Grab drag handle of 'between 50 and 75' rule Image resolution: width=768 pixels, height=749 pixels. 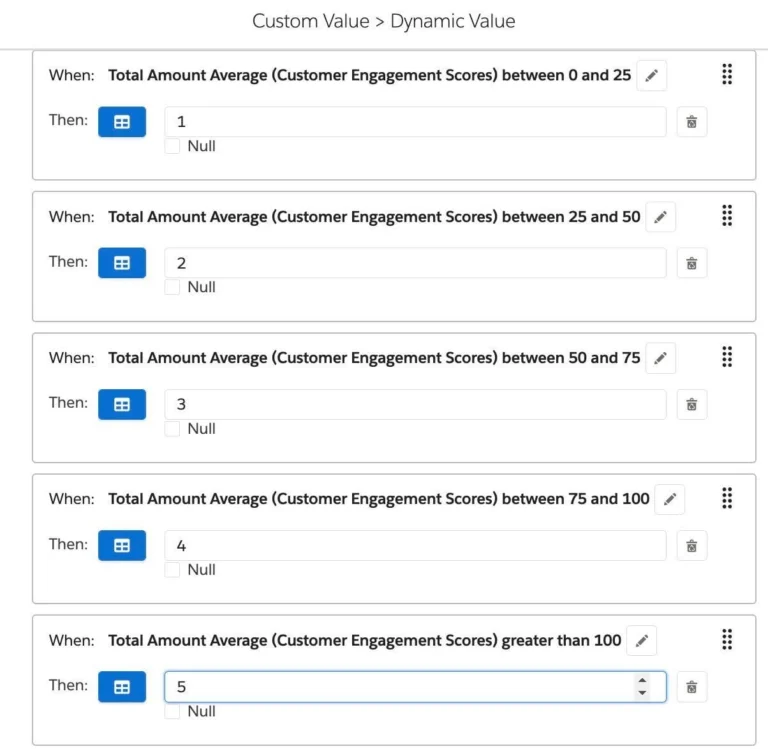[x=727, y=357]
